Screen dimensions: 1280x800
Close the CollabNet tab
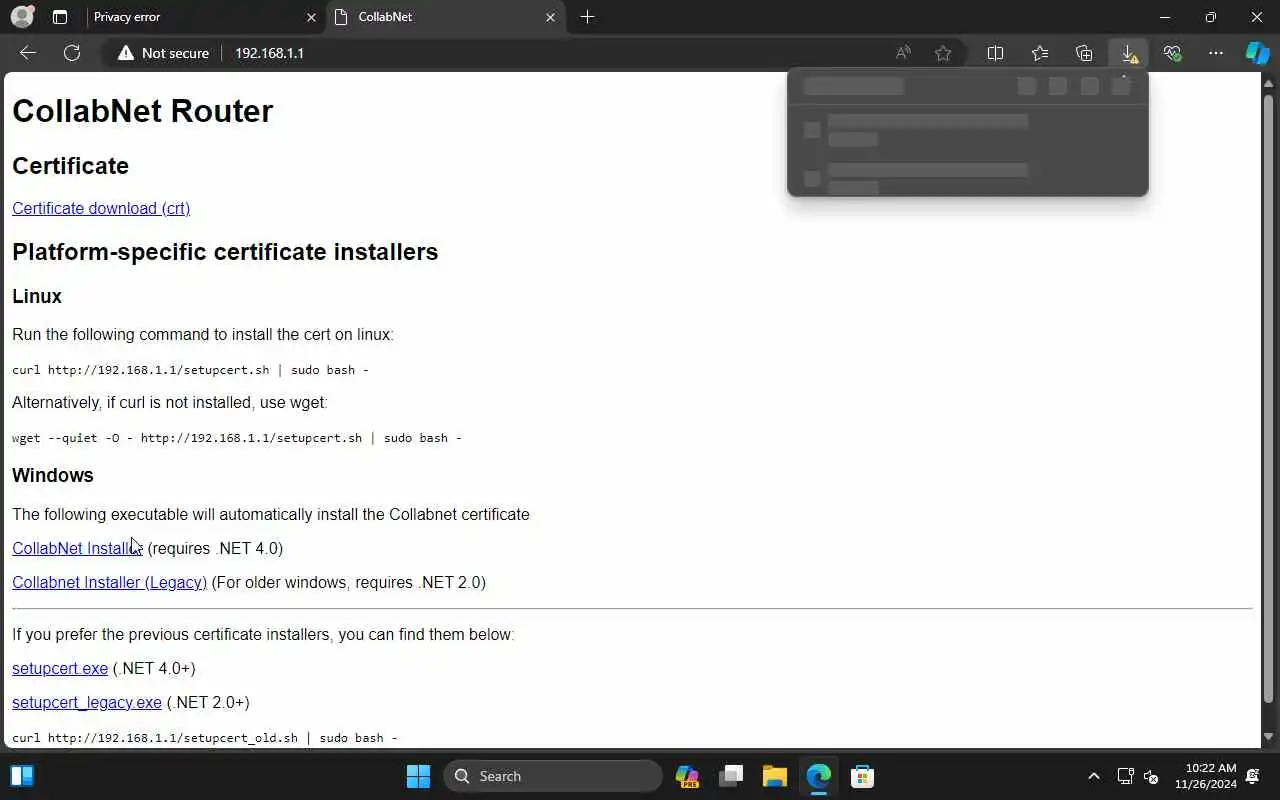click(x=550, y=17)
